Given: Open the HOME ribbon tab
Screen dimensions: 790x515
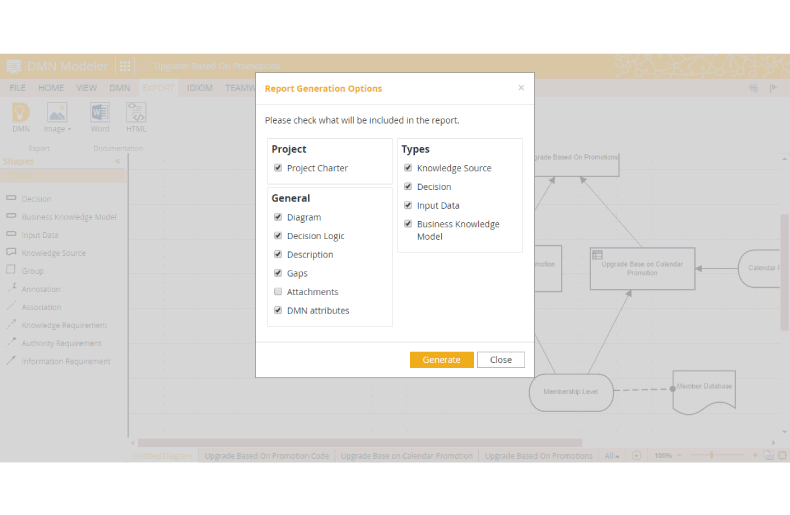Looking at the screenshot, I should coord(51,88).
